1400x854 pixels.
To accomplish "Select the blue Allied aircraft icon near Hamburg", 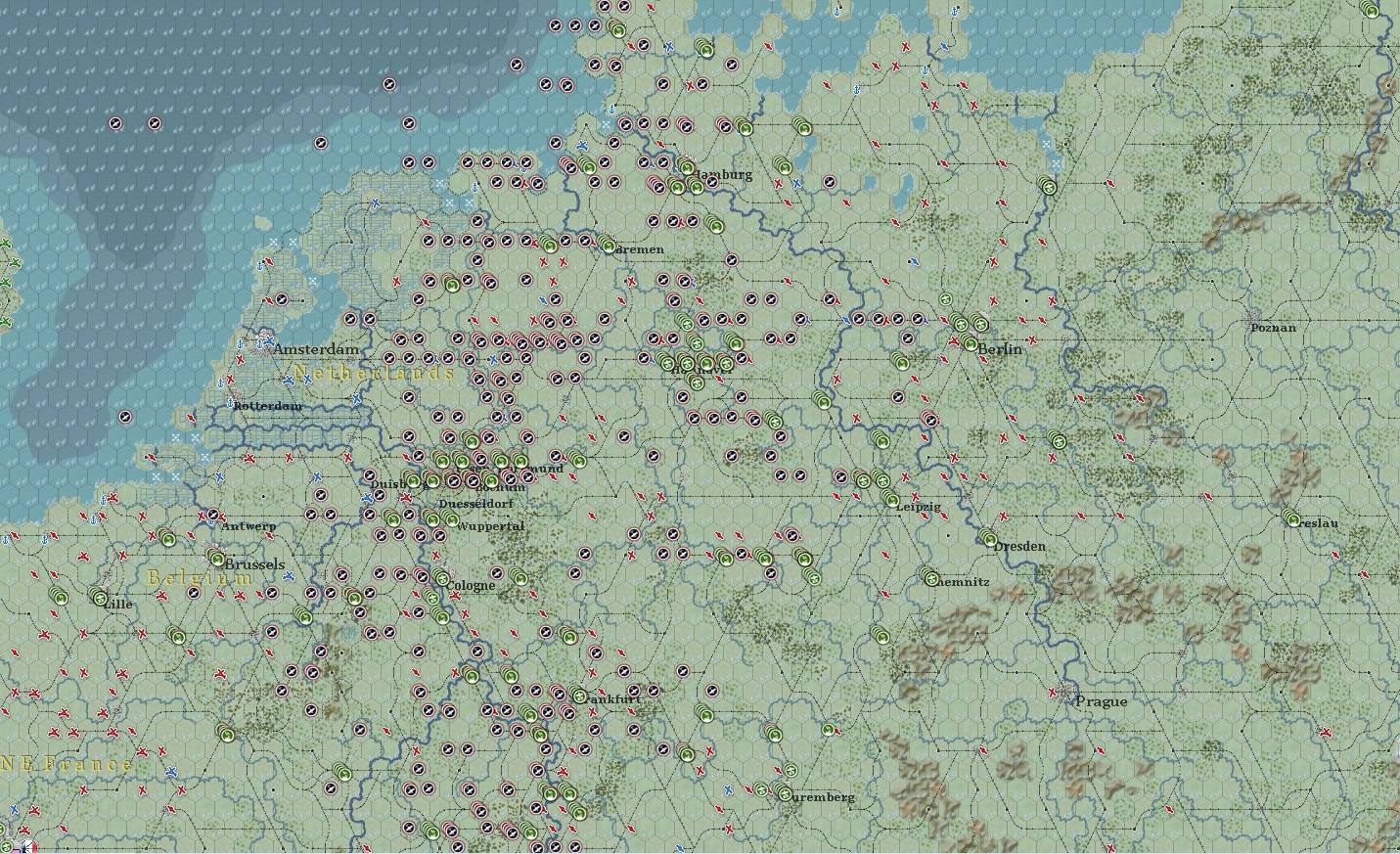I will pyautogui.click(x=796, y=182).
